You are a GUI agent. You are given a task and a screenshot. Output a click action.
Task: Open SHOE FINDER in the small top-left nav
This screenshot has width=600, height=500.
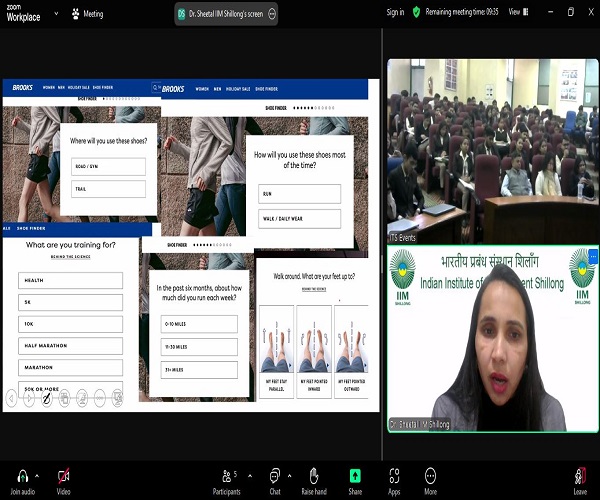point(103,87)
